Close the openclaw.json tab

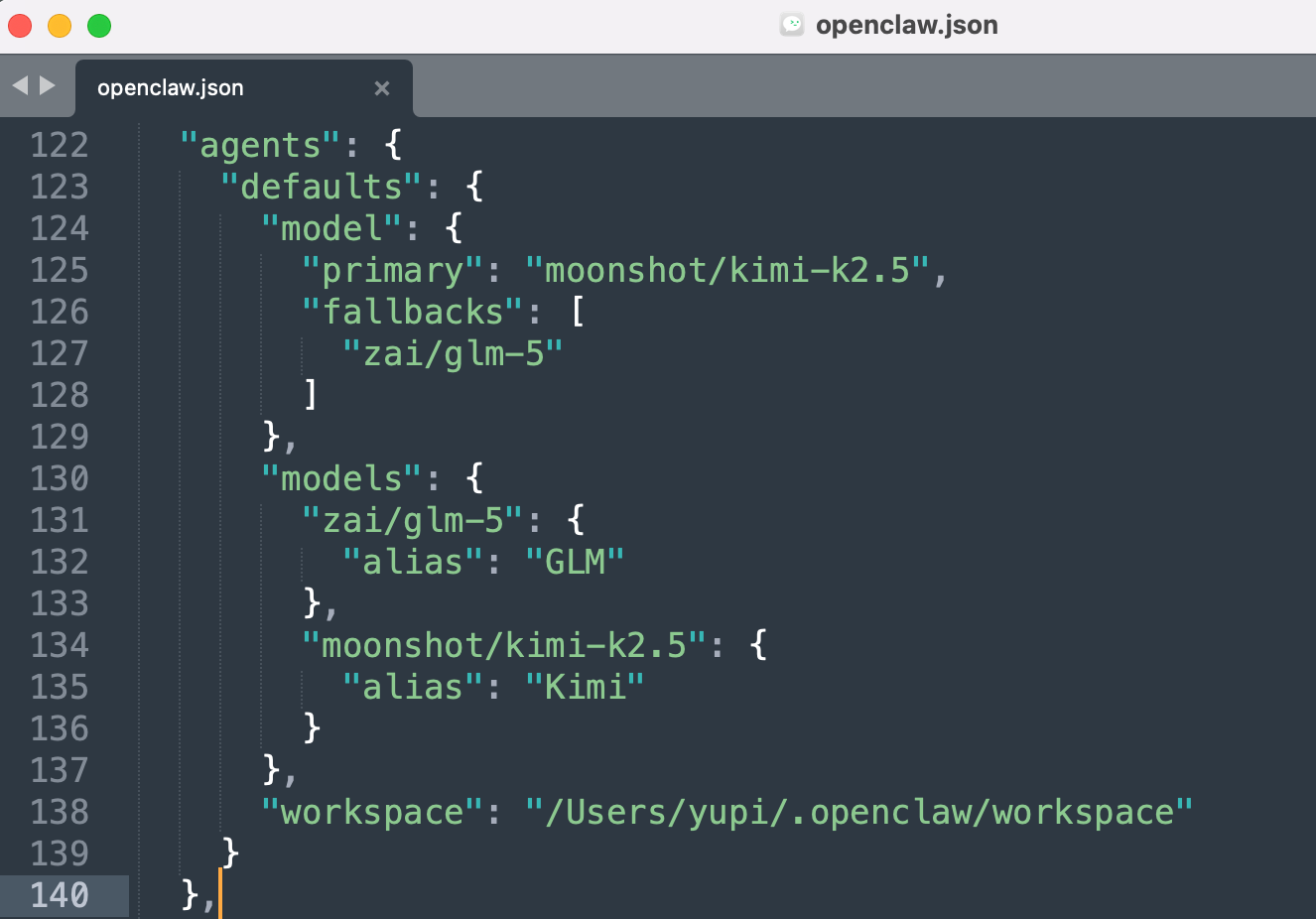coord(382,88)
